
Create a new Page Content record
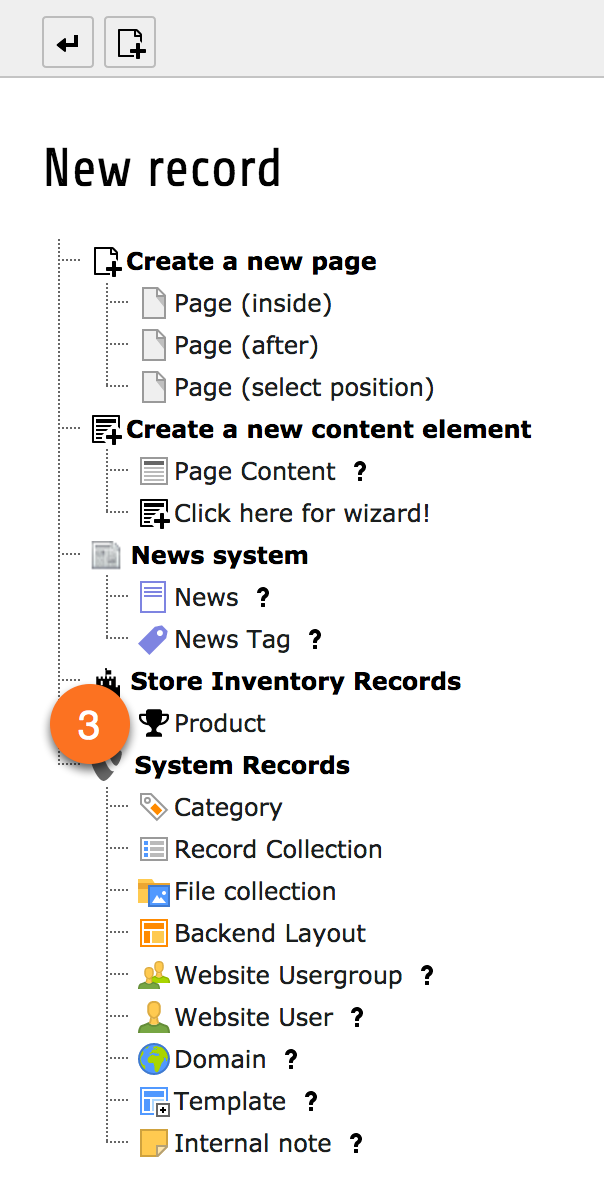(x=255, y=472)
